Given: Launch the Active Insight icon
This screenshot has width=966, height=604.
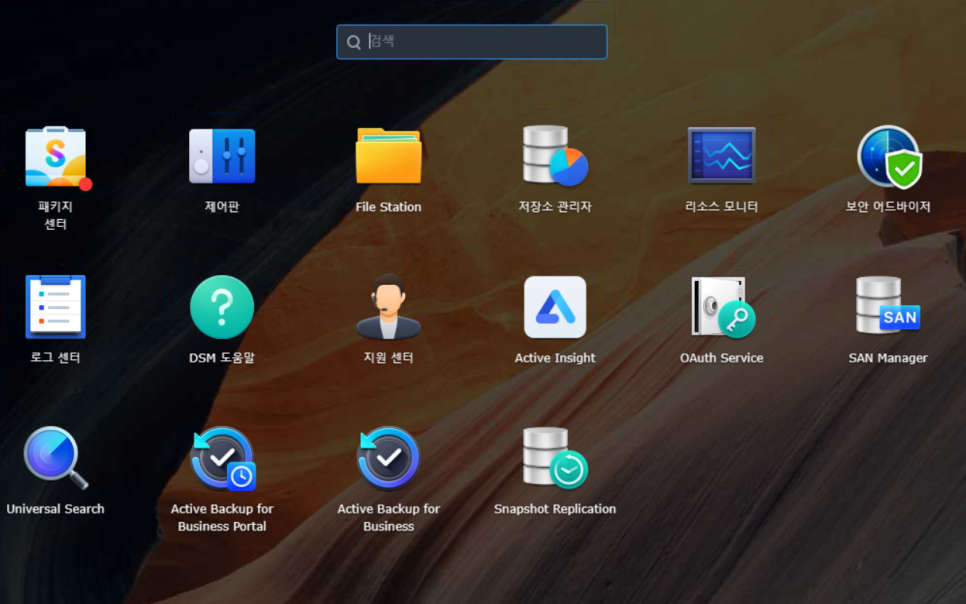Looking at the screenshot, I should coord(555,307).
